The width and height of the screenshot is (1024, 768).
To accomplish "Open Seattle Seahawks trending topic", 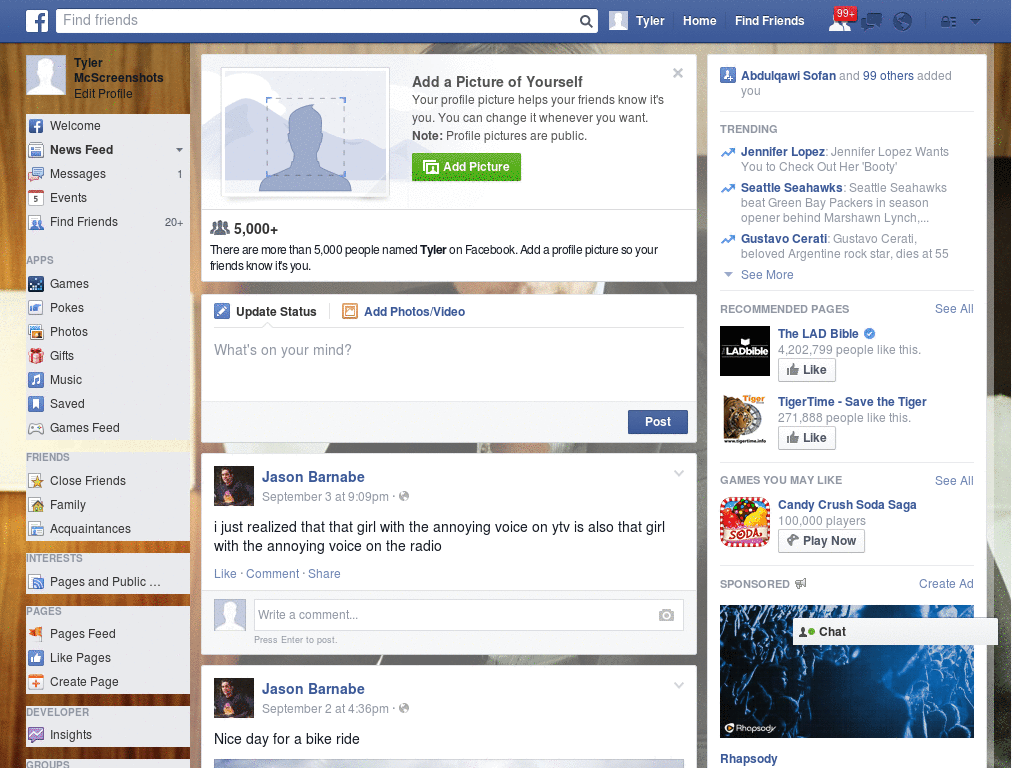I will (x=792, y=188).
